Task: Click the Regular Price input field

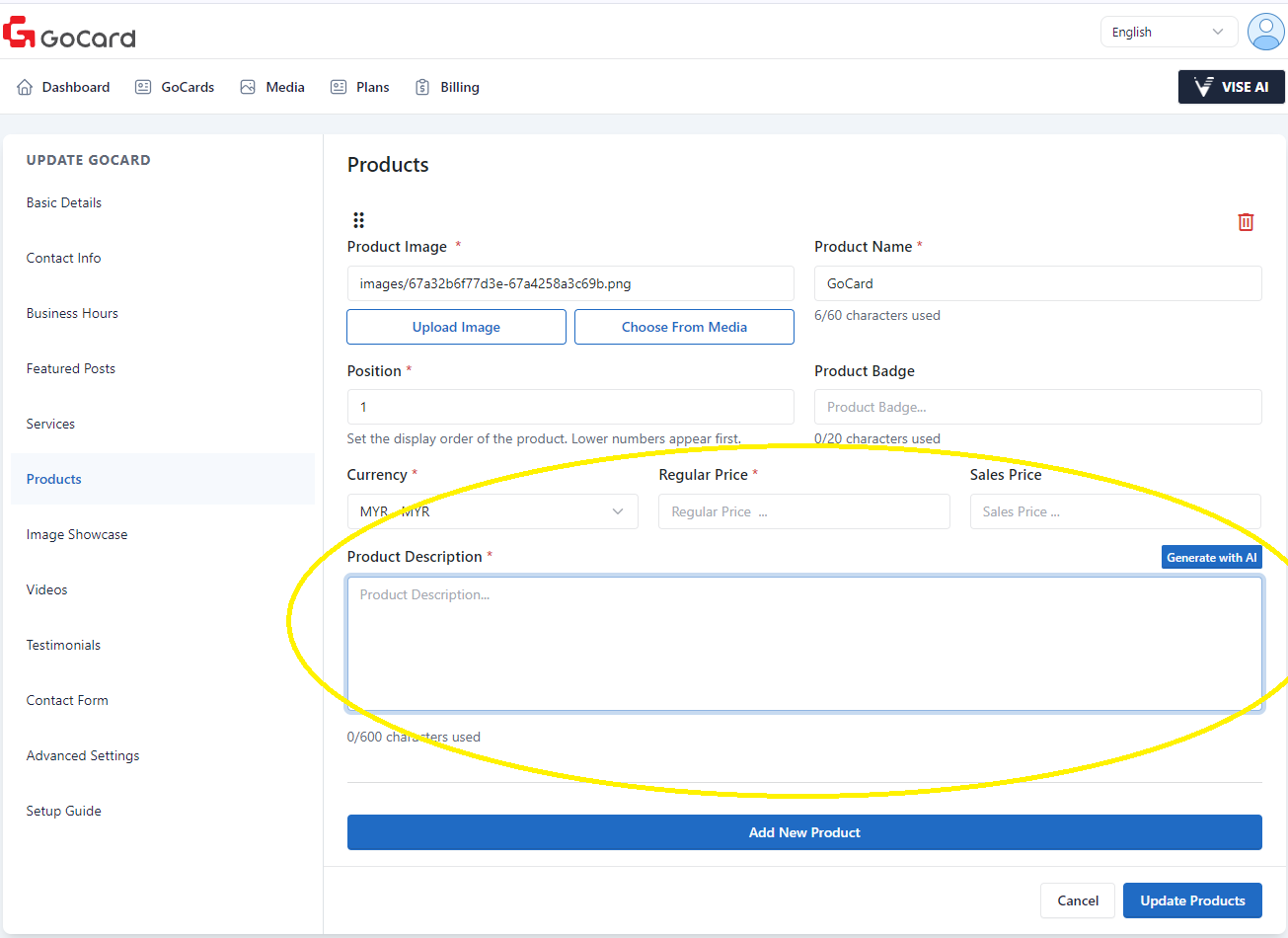Action: pos(803,511)
